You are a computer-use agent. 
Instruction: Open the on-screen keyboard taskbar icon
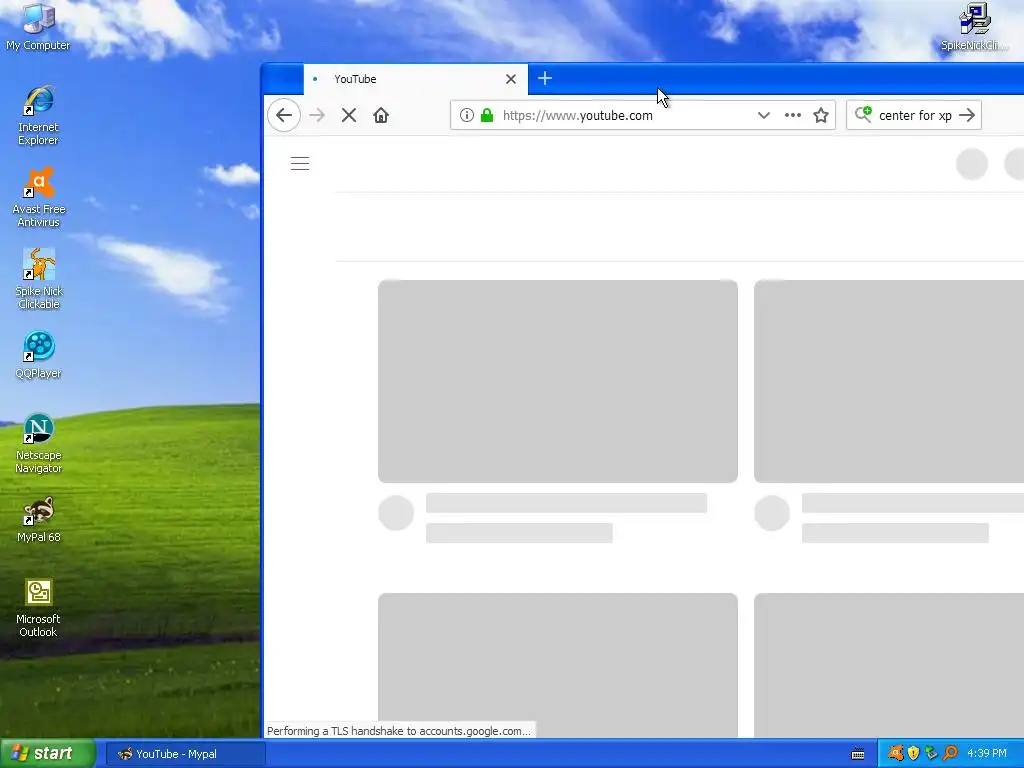(858, 754)
